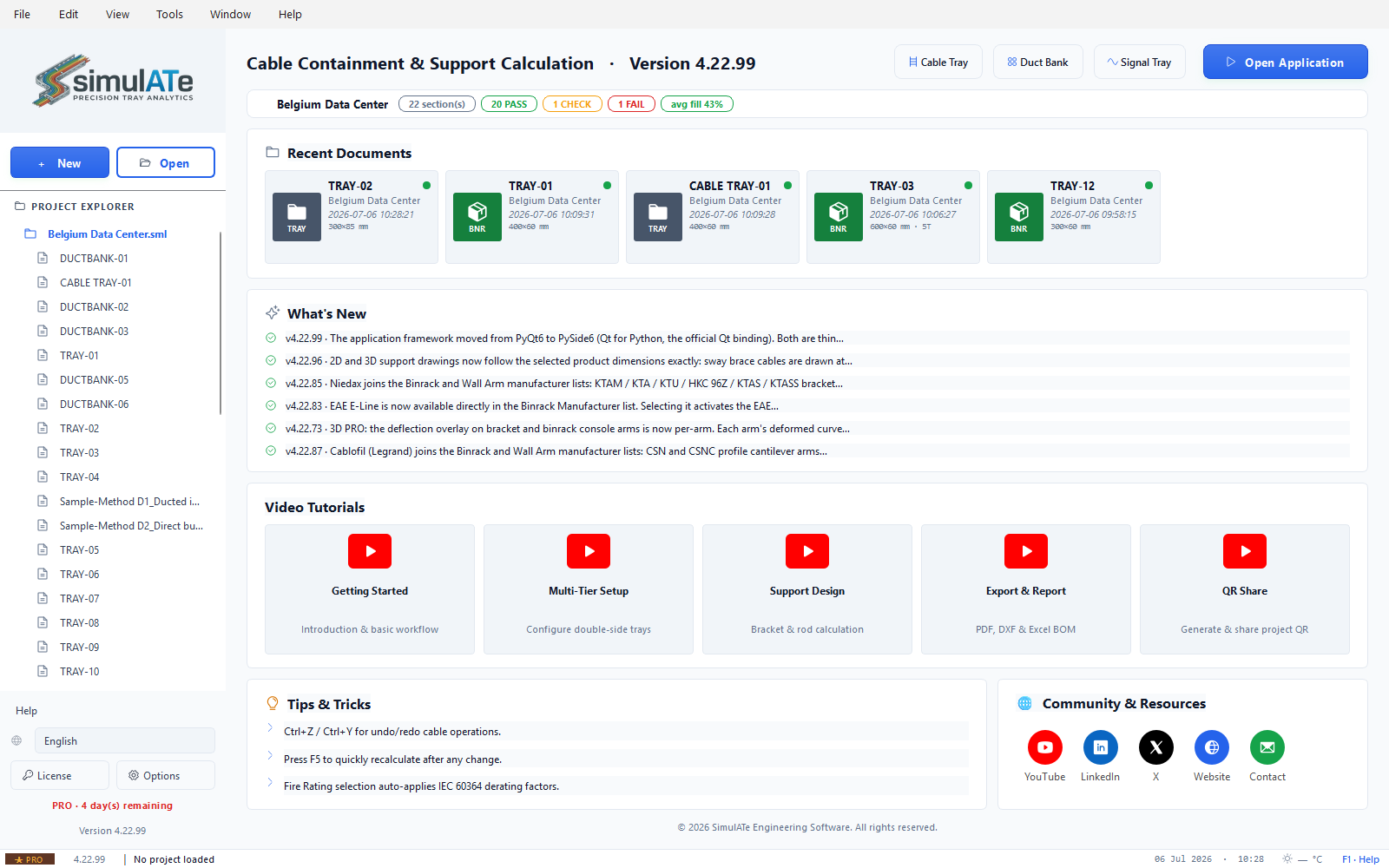Expand the Ctrl+Z undo/redo tip
Screen dimensions: 1389x868
(270, 729)
